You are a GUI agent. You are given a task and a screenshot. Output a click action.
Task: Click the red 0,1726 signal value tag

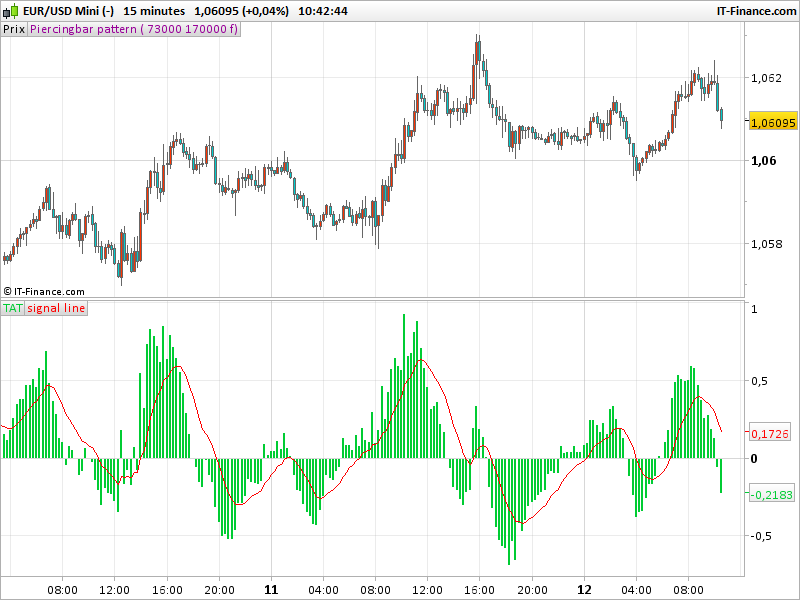coord(770,434)
